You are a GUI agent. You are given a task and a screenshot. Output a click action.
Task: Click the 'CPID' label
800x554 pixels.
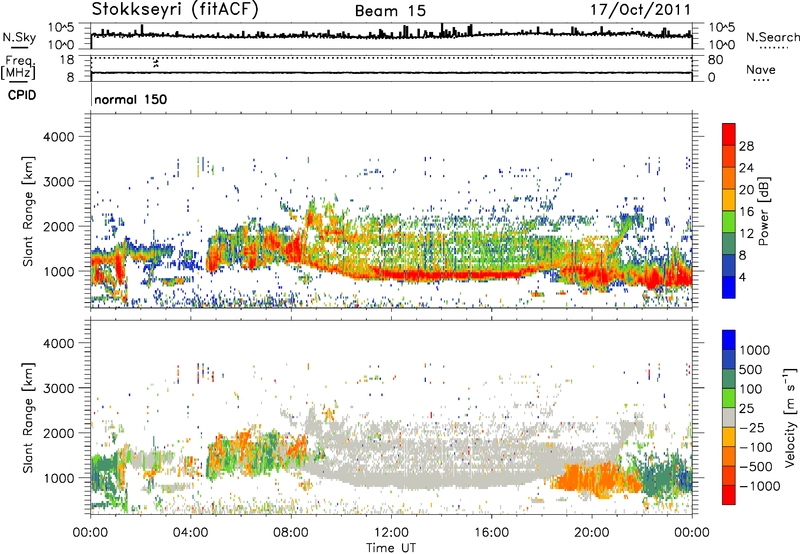tap(22, 95)
